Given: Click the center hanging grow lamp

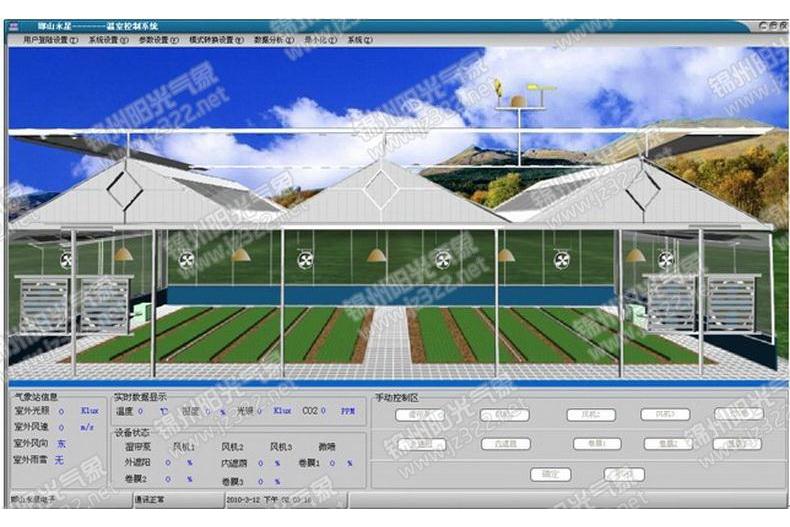Looking at the screenshot, I should coord(376,255).
